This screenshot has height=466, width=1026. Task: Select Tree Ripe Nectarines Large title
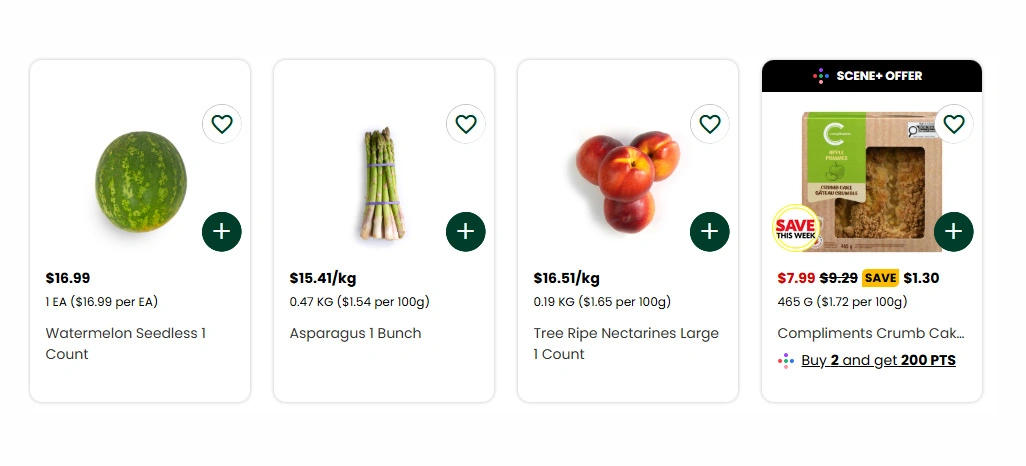(x=626, y=344)
